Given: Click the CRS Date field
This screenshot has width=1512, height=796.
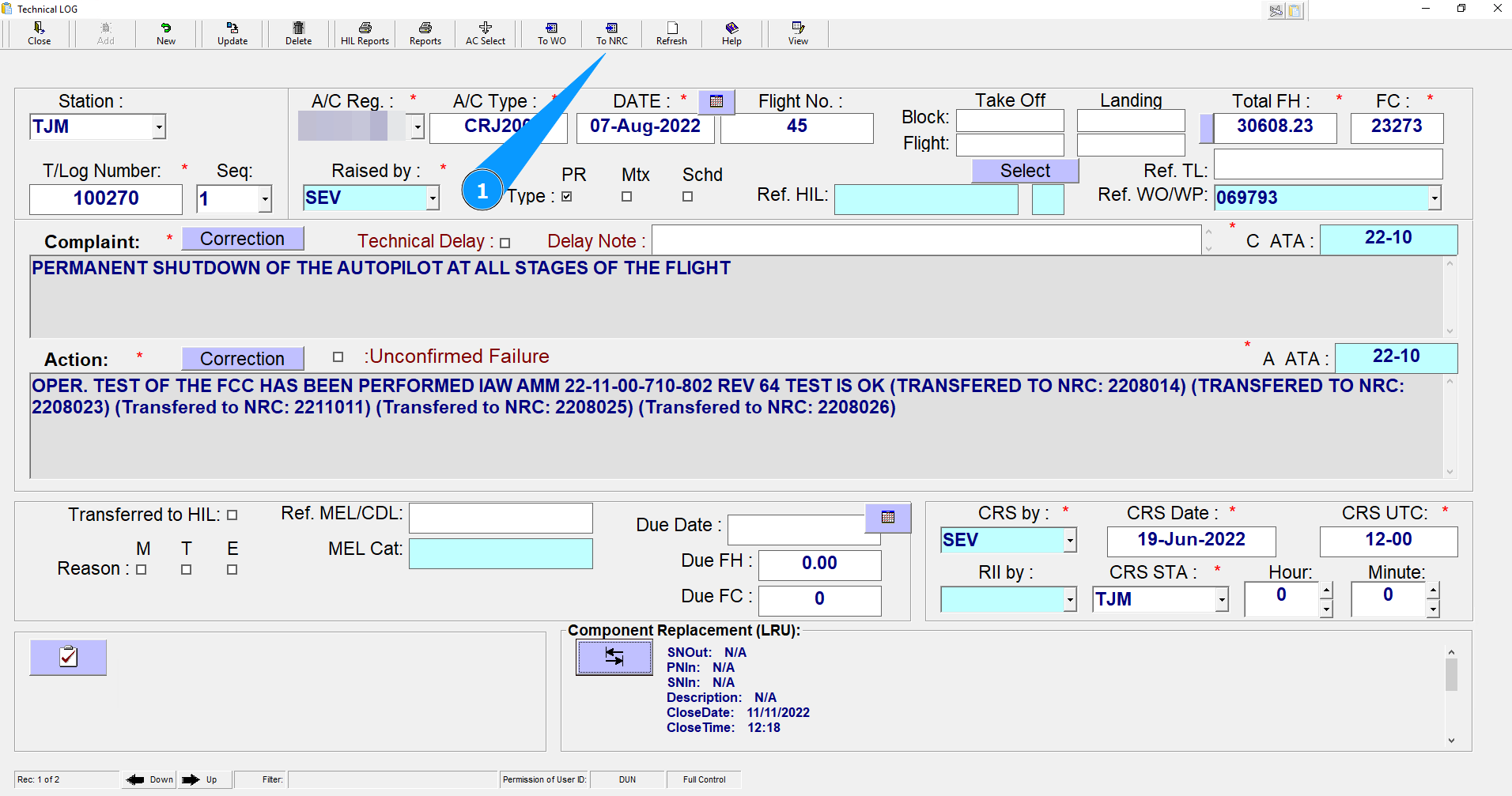Looking at the screenshot, I should coord(1191,541).
